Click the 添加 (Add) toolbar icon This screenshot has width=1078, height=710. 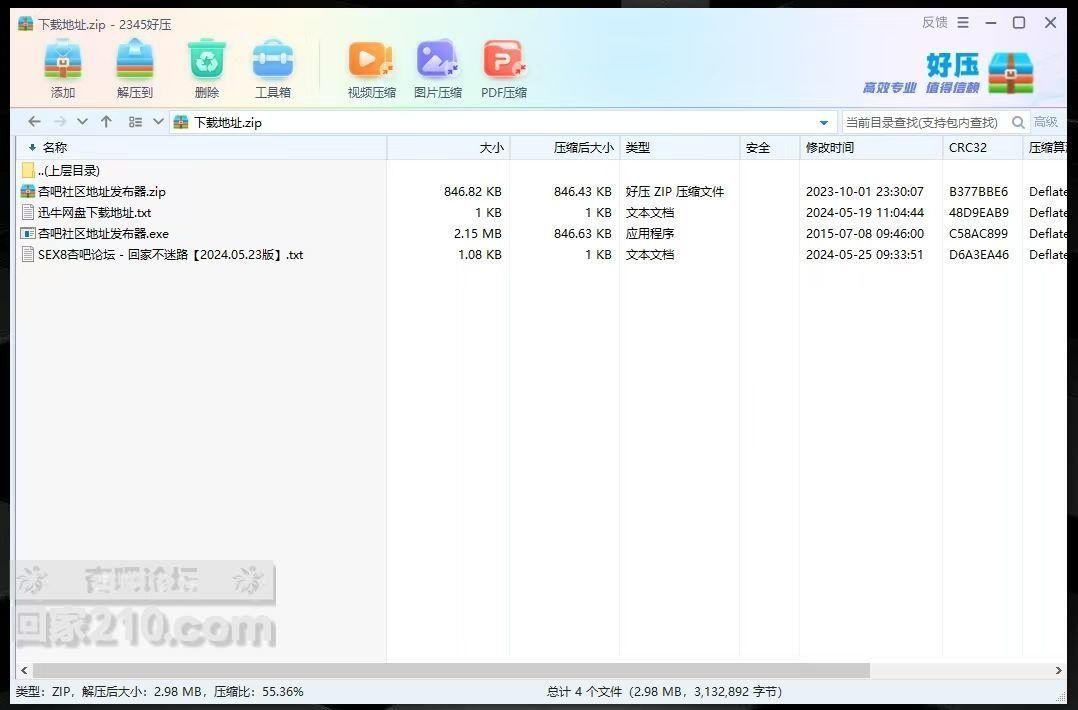coord(63,69)
